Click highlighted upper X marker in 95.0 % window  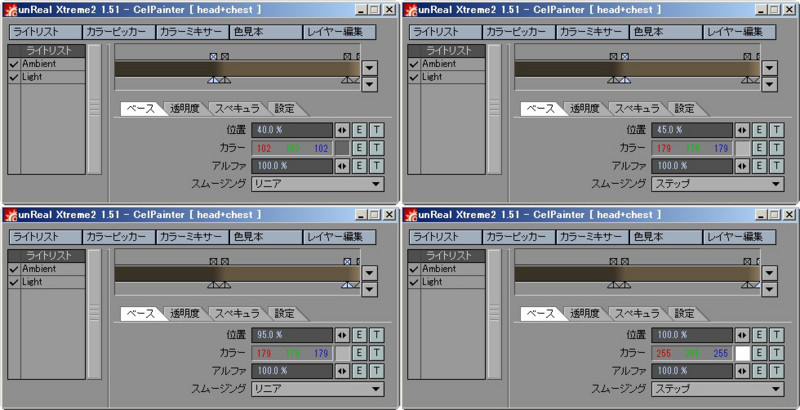[347, 262]
